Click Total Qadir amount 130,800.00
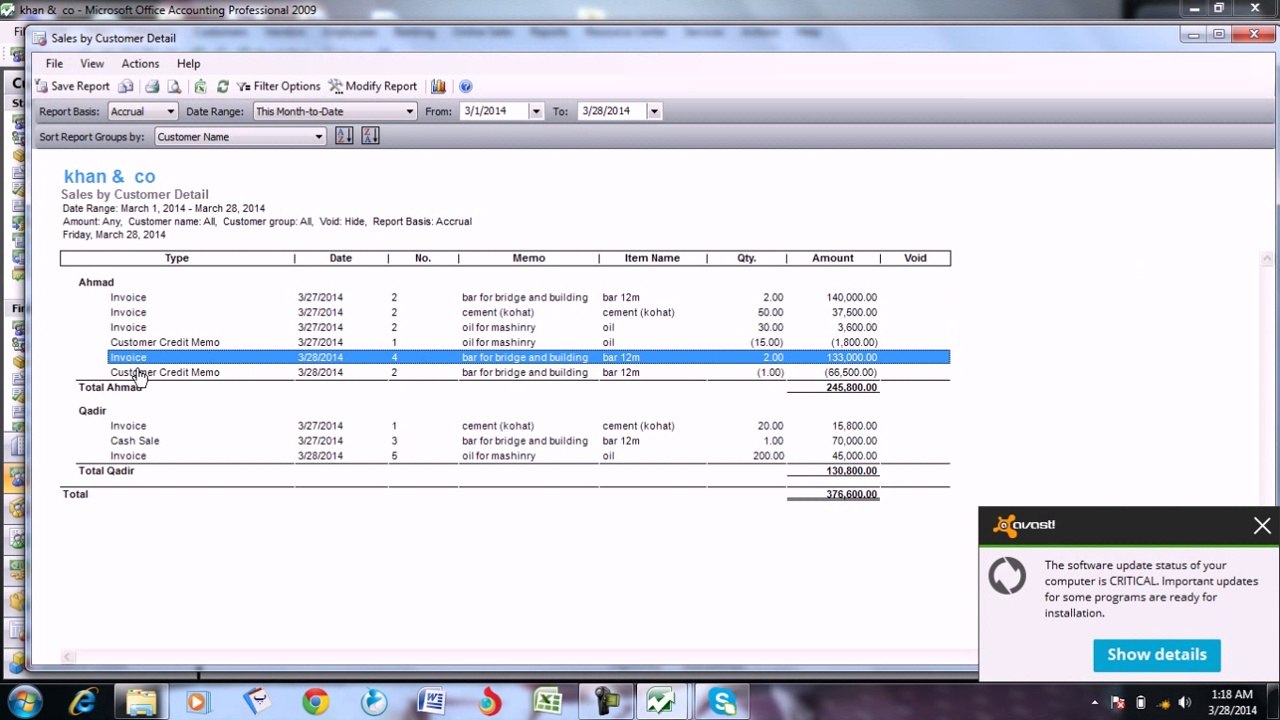Image resolution: width=1280 pixels, height=720 pixels. coord(852,471)
